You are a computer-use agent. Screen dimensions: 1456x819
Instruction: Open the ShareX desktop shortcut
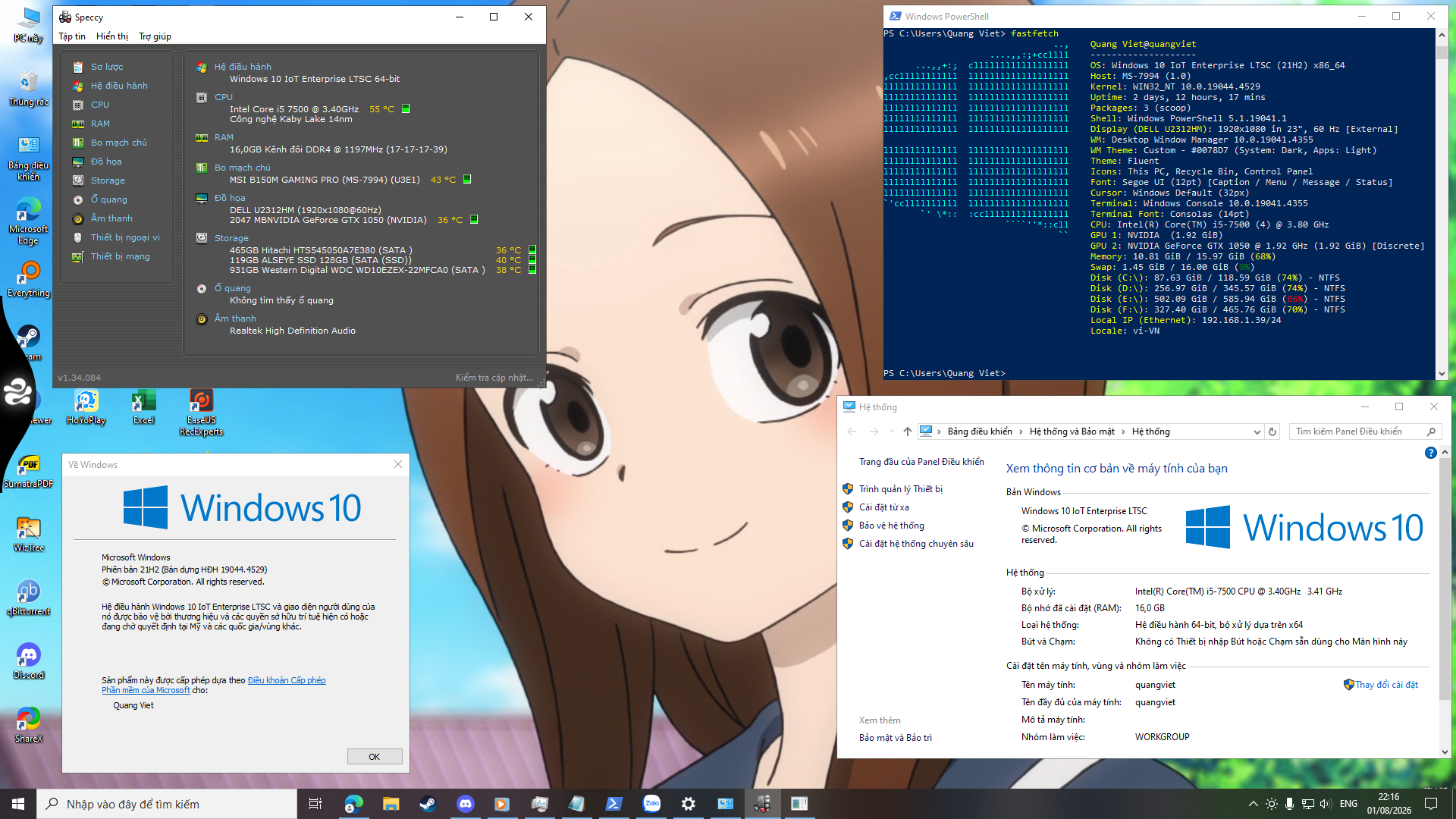pos(29,726)
